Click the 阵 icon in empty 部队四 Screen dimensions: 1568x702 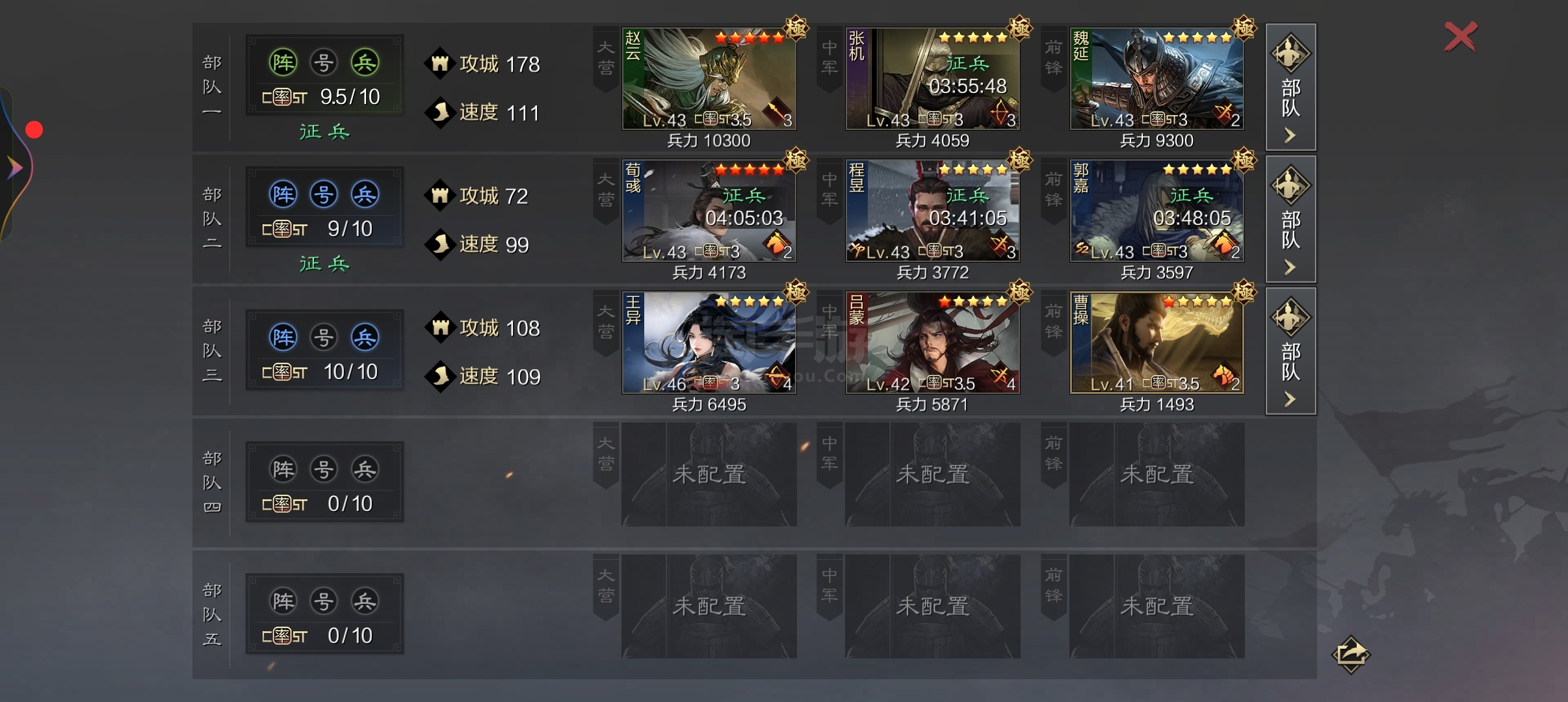click(283, 469)
